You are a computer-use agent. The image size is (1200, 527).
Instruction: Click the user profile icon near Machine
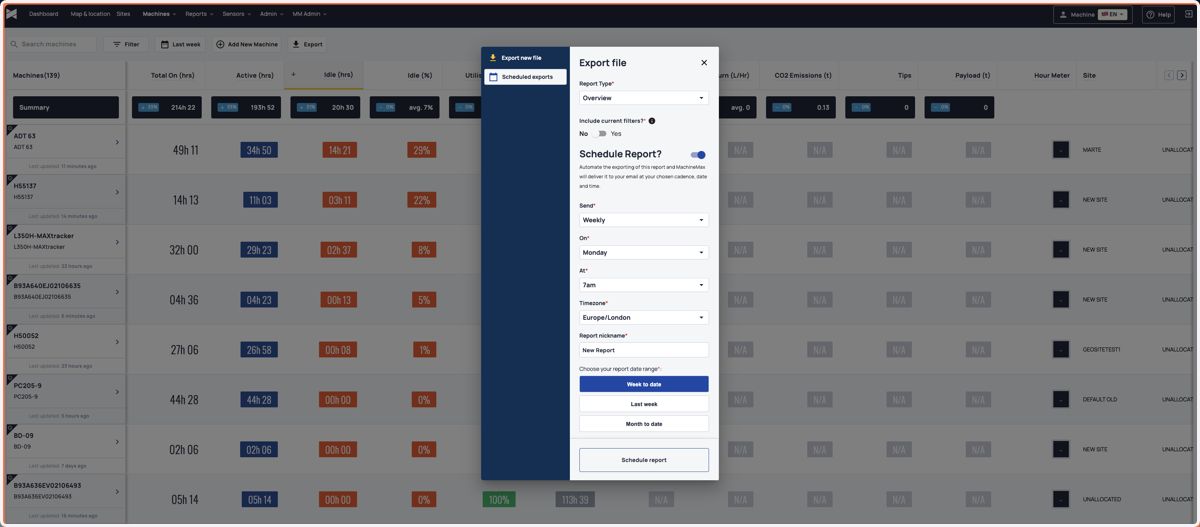tap(1063, 15)
